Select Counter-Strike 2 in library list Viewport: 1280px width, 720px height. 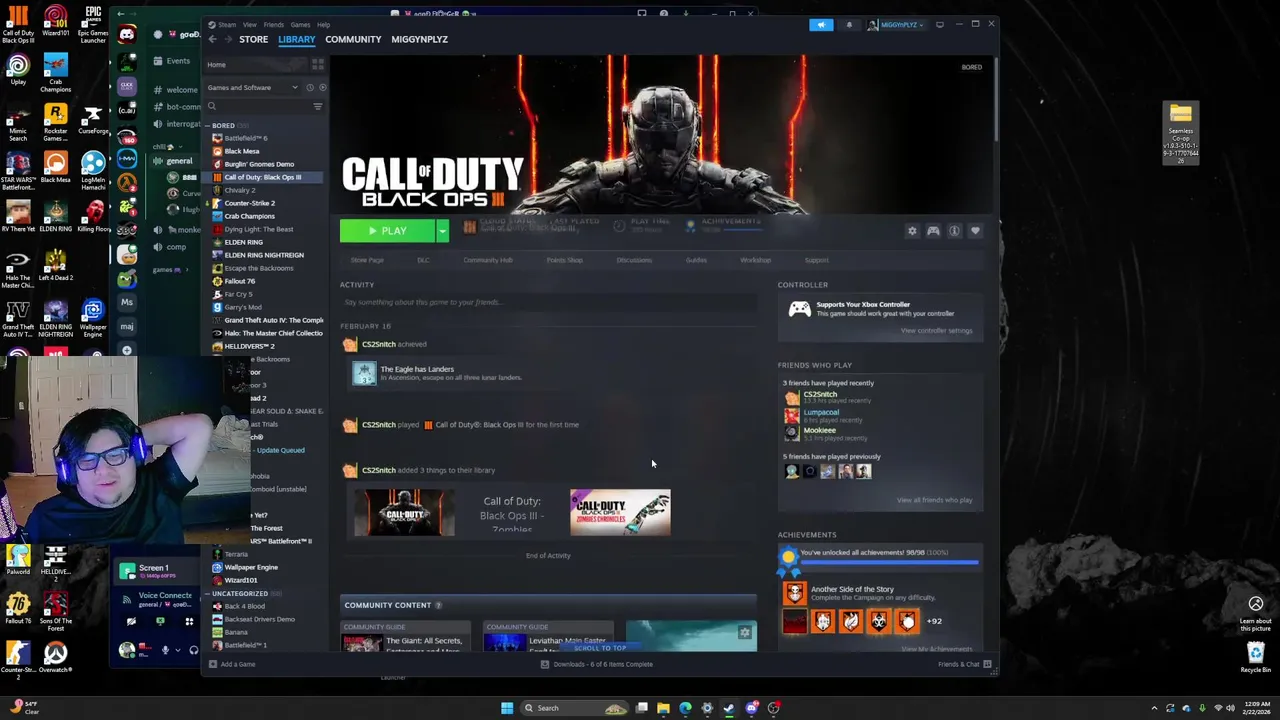(x=249, y=203)
